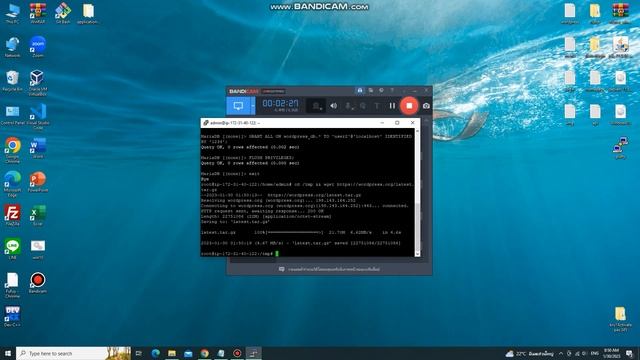Click the Bandicam lock icon in title bar

(x=360, y=90)
